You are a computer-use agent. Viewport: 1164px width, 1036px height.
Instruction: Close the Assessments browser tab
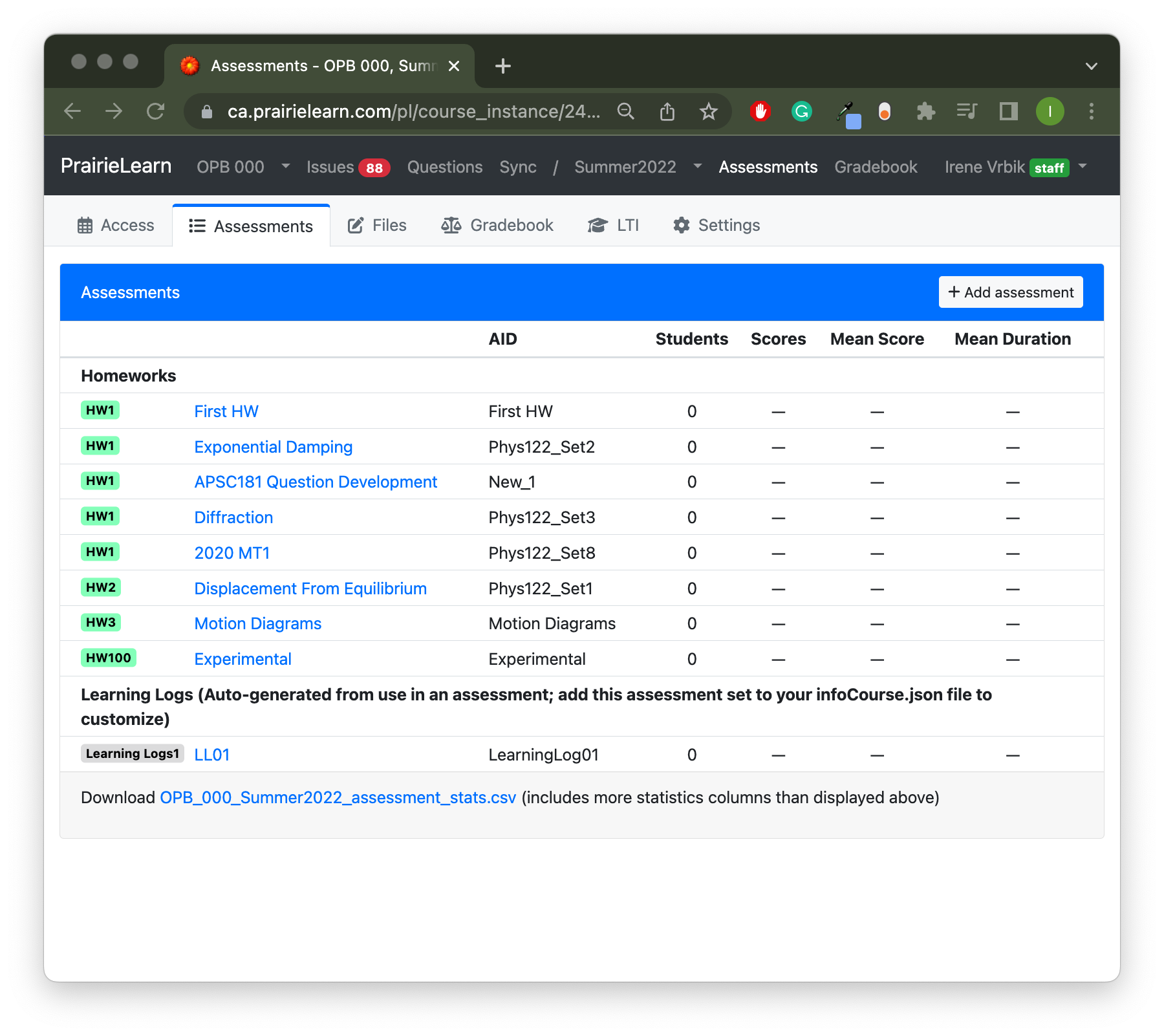click(454, 66)
